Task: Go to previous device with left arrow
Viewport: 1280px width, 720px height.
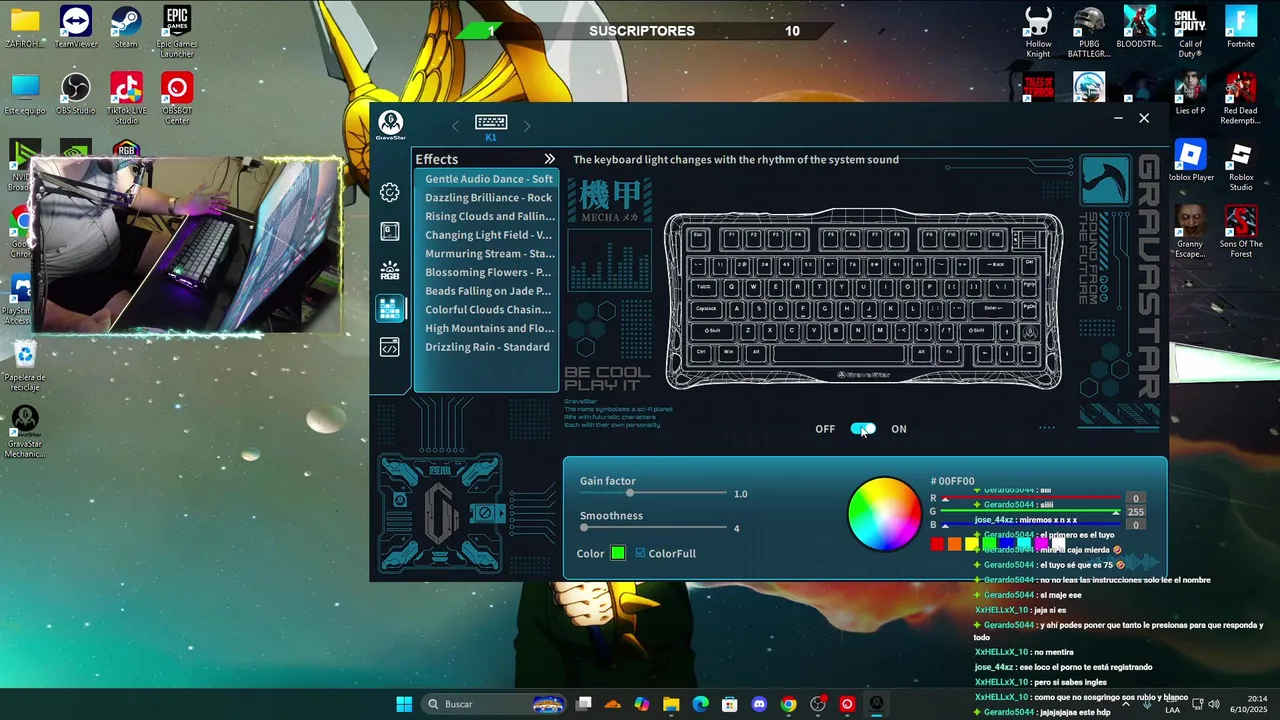Action: (x=455, y=125)
